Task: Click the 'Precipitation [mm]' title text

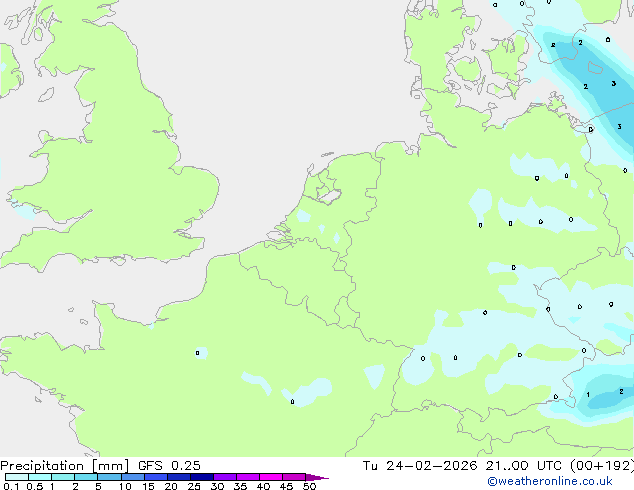Action: point(64,466)
